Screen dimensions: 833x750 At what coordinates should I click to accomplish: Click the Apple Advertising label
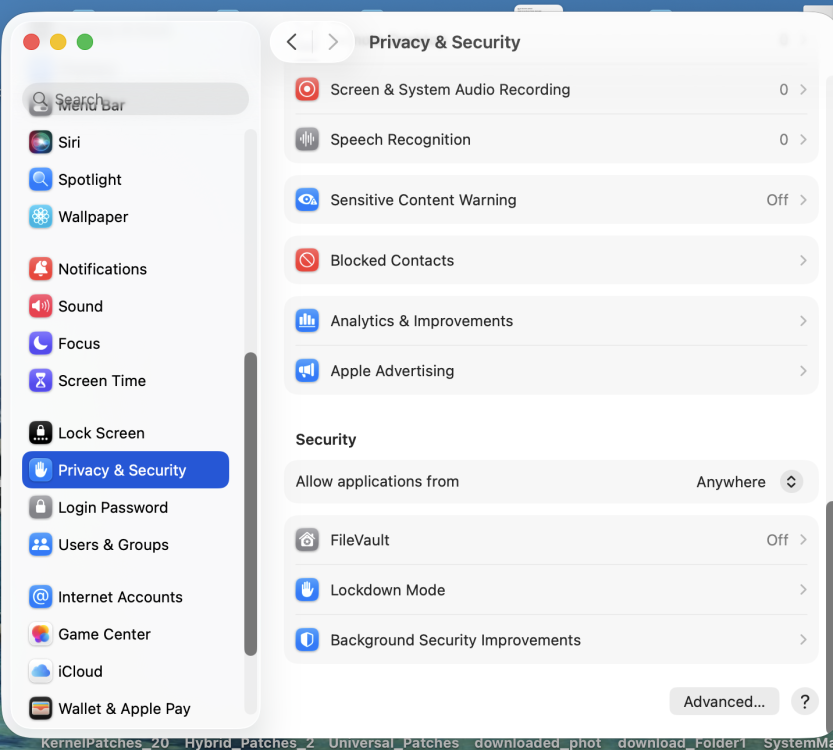point(392,371)
